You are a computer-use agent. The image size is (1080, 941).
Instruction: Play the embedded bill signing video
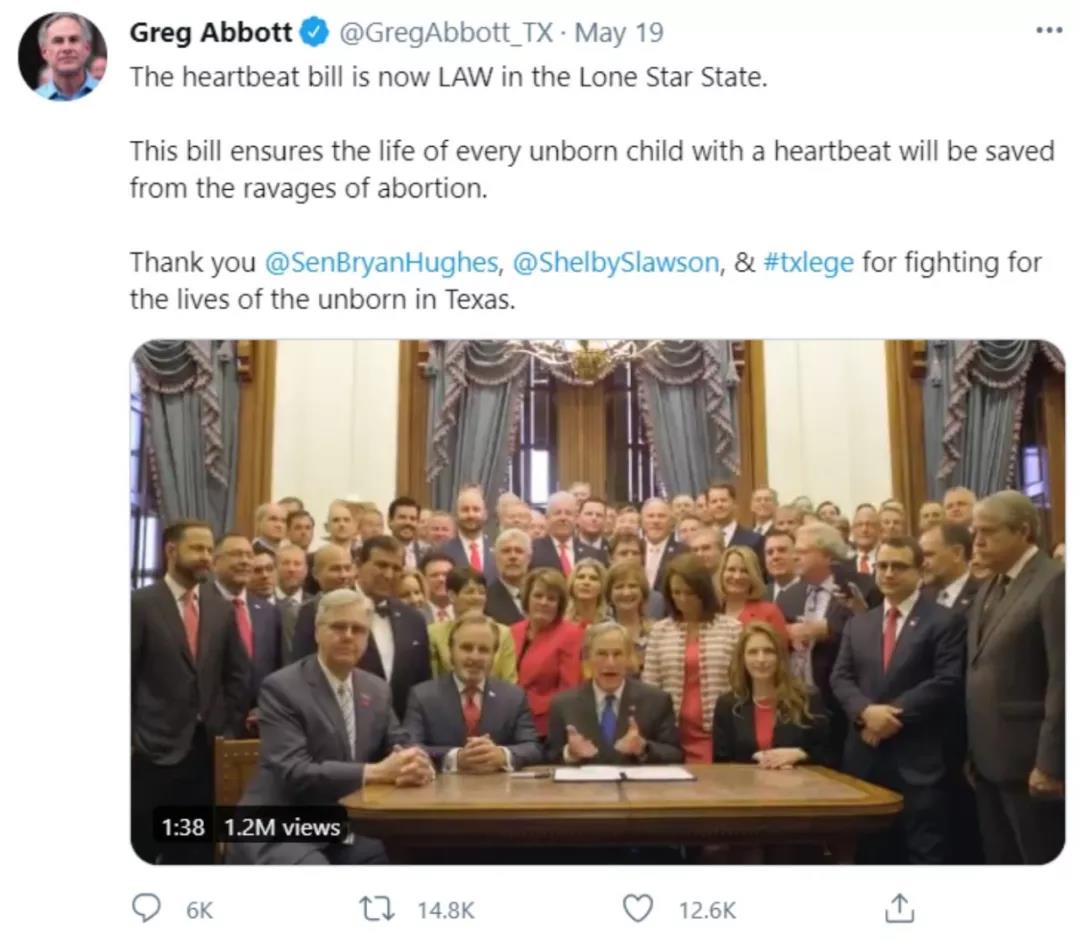click(598, 601)
